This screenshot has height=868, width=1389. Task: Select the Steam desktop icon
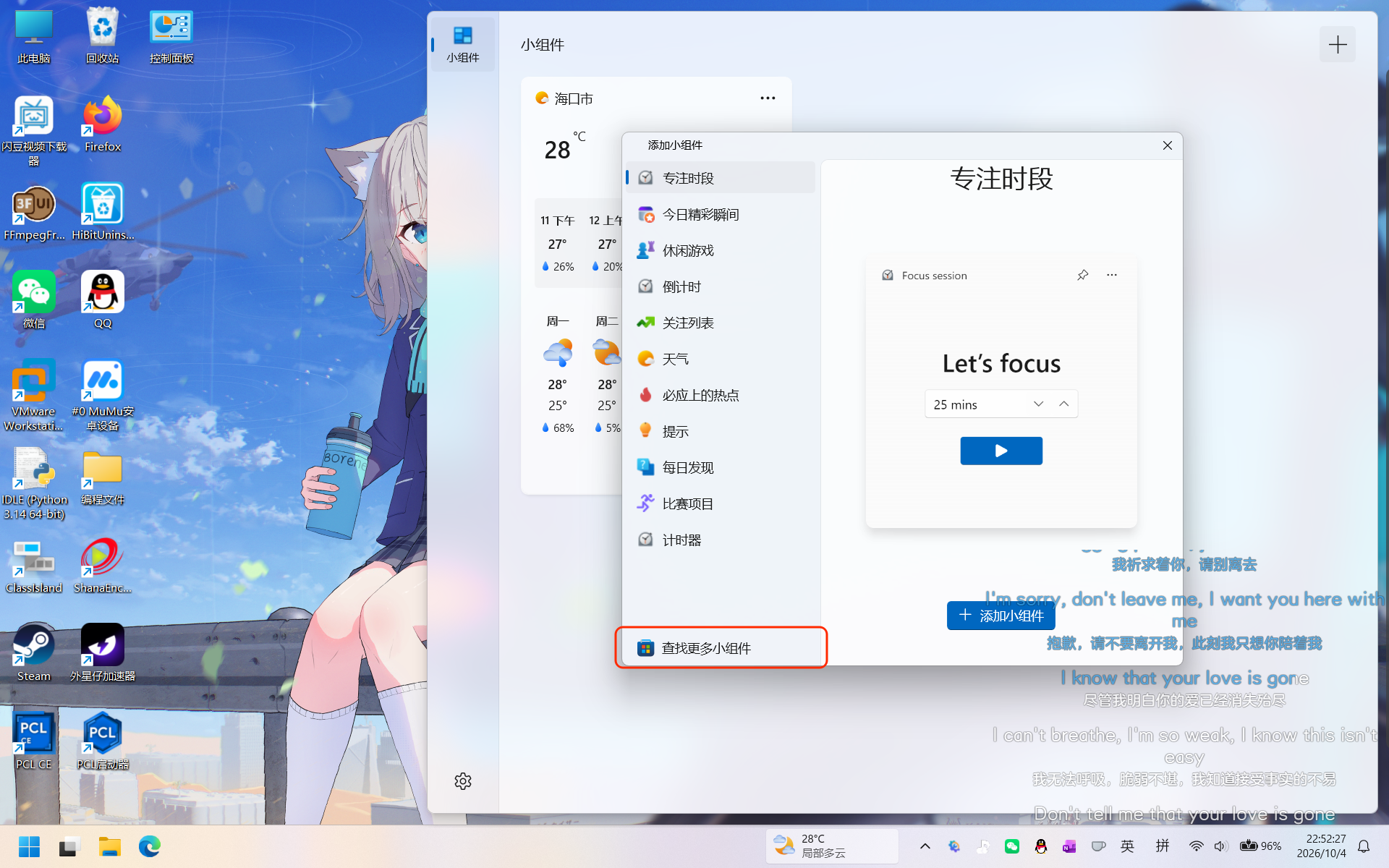point(34,653)
